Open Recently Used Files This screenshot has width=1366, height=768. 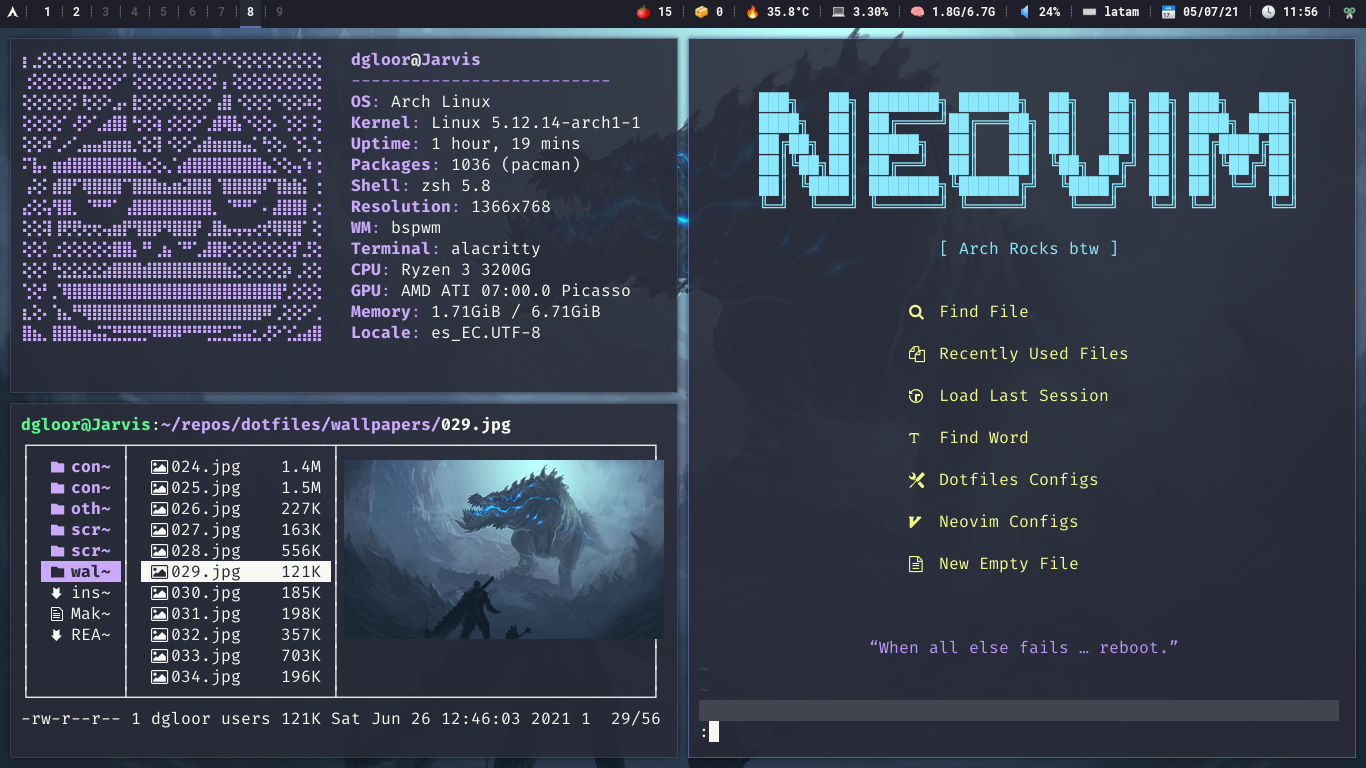click(1033, 354)
